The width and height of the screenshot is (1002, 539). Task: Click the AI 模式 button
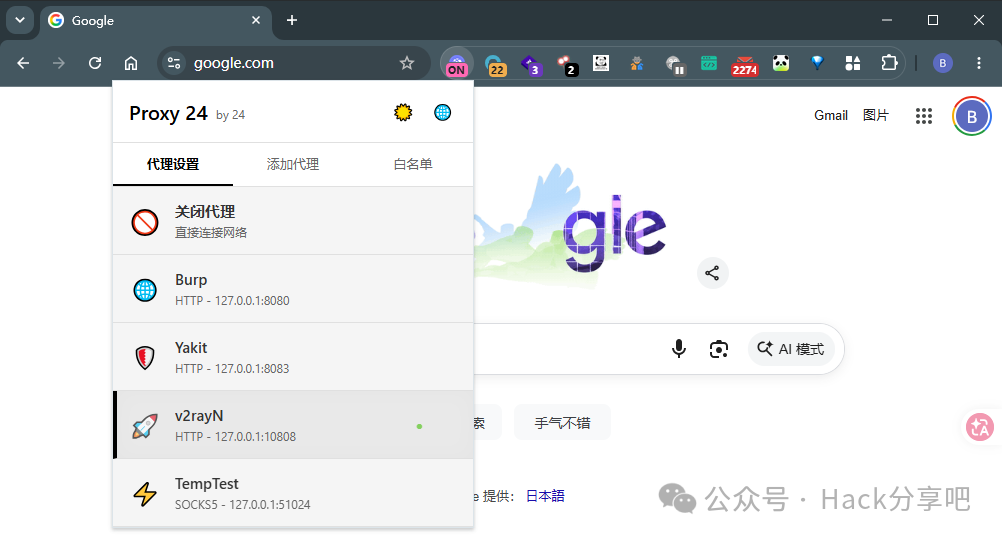click(791, 349)
